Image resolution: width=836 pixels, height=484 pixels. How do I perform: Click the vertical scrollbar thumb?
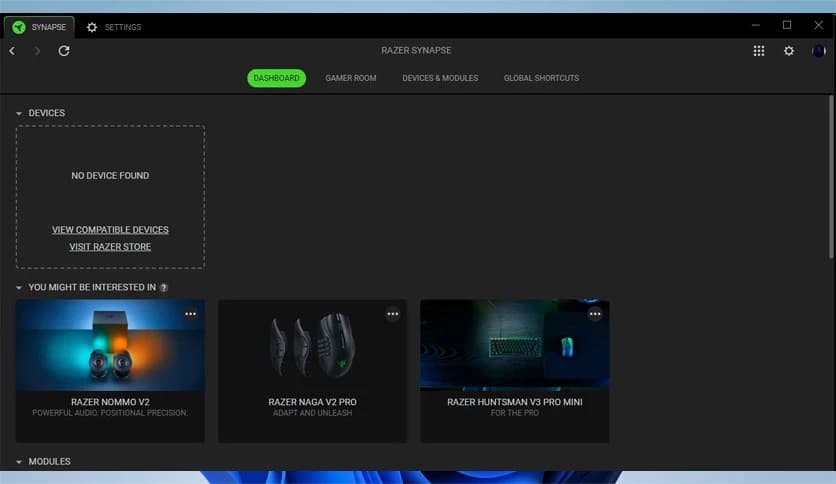(x=831, y=177)
